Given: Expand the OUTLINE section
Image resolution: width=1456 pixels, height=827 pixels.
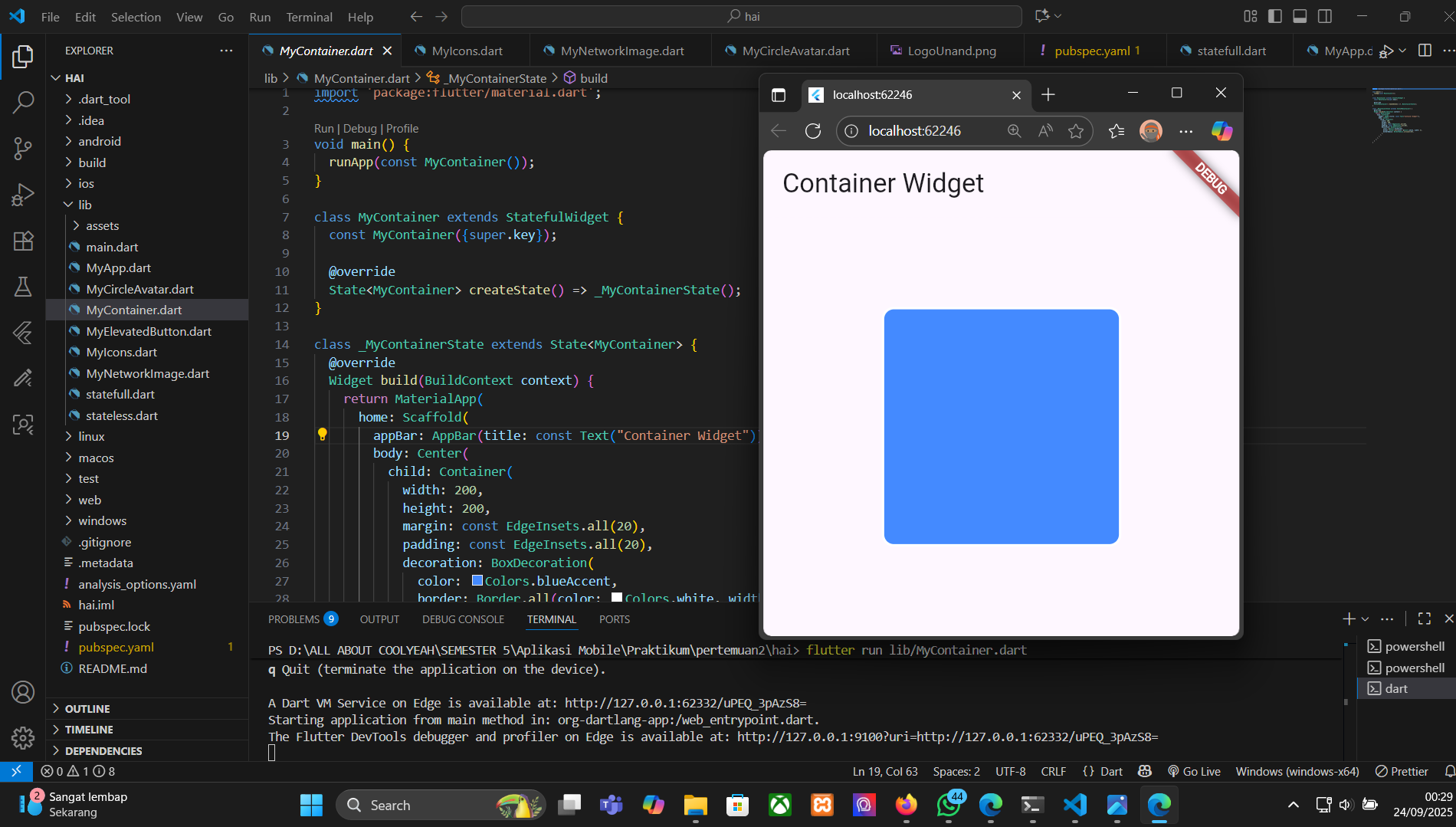Looking at the screenshot, I should [87, 709].
